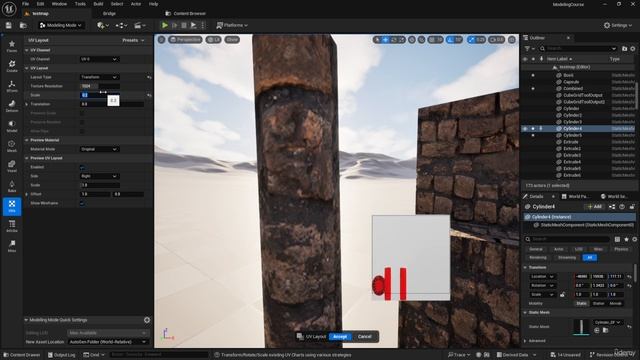Open the Content Drawer
Viewport: 640px width, 360px height.
(x=21, y=355)
